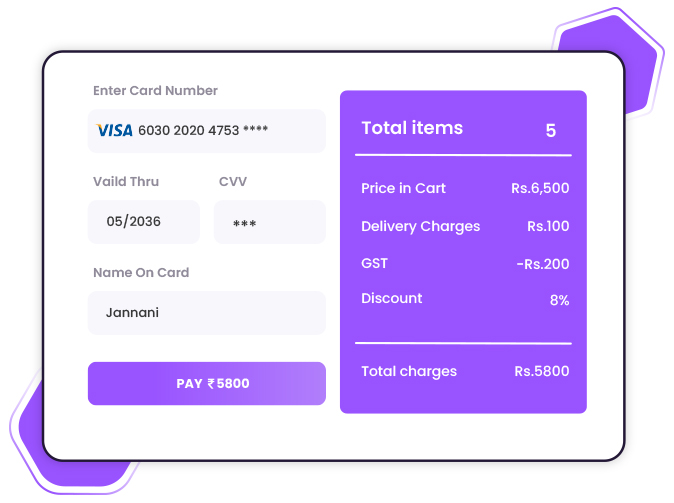Click the total items count 5
Viewport: 674px width, 503px height.
pyautogui.click(x=551, y=130)
